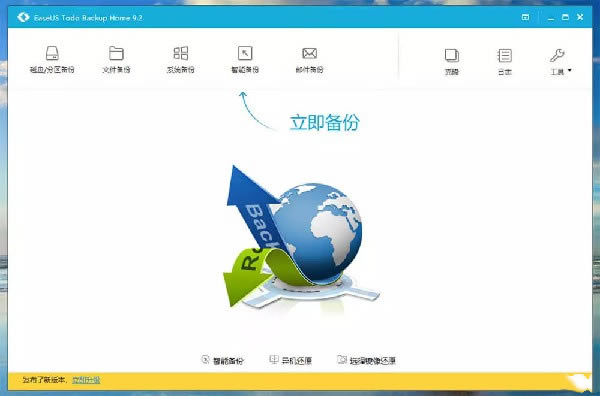
Task: Minimize the EaseUS Todo Backup window
Action: [551, 18]
